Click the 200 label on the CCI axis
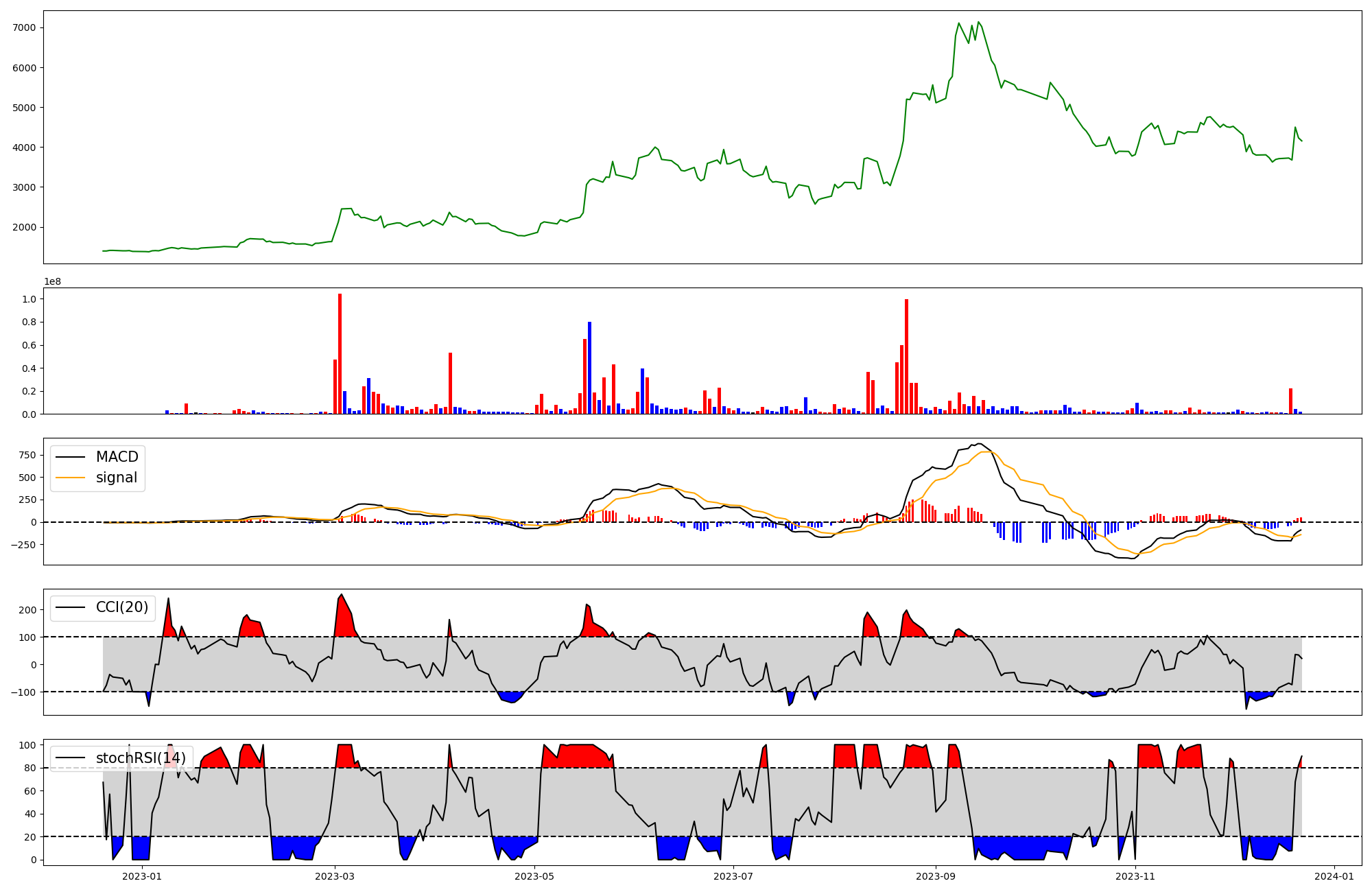 pyautogui.click(x=28, y=610)
